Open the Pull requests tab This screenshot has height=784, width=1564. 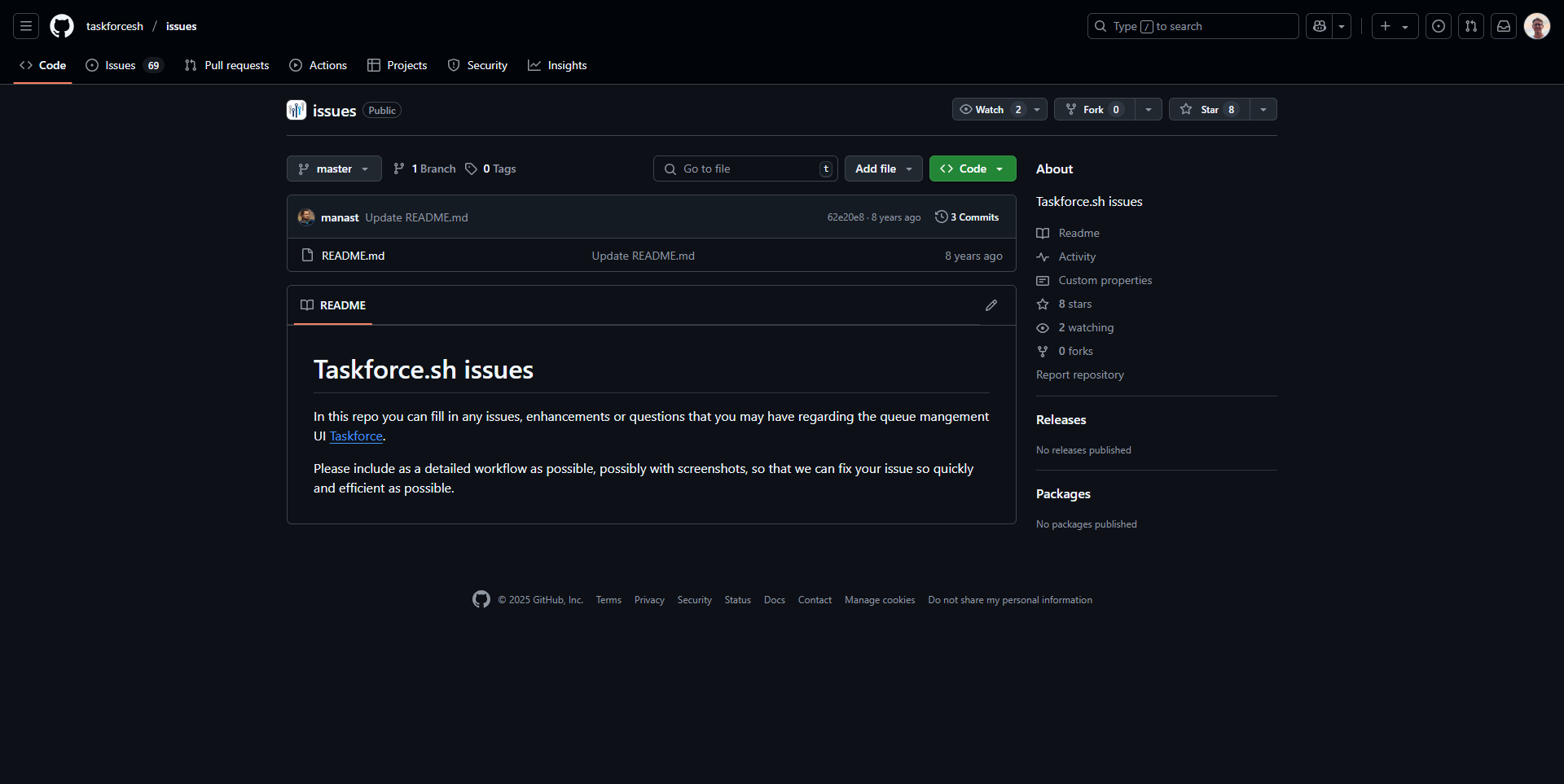pyautogui.click(x=226, y=65)
